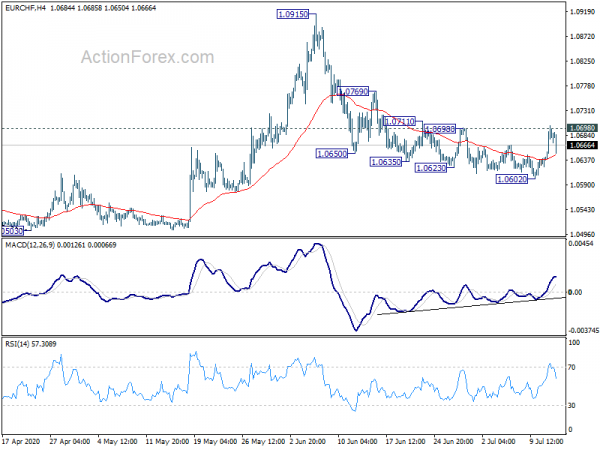Click the RSI 30 level label
600x450 pixels.
pyautogui.click(x=572, y=405)
